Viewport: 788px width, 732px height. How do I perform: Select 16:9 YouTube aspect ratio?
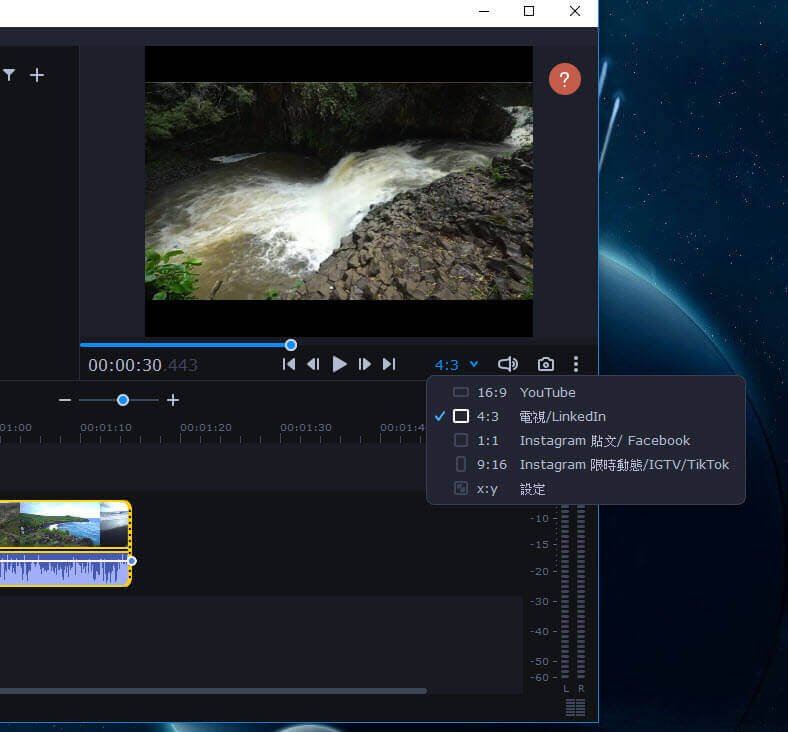(585, 392)
